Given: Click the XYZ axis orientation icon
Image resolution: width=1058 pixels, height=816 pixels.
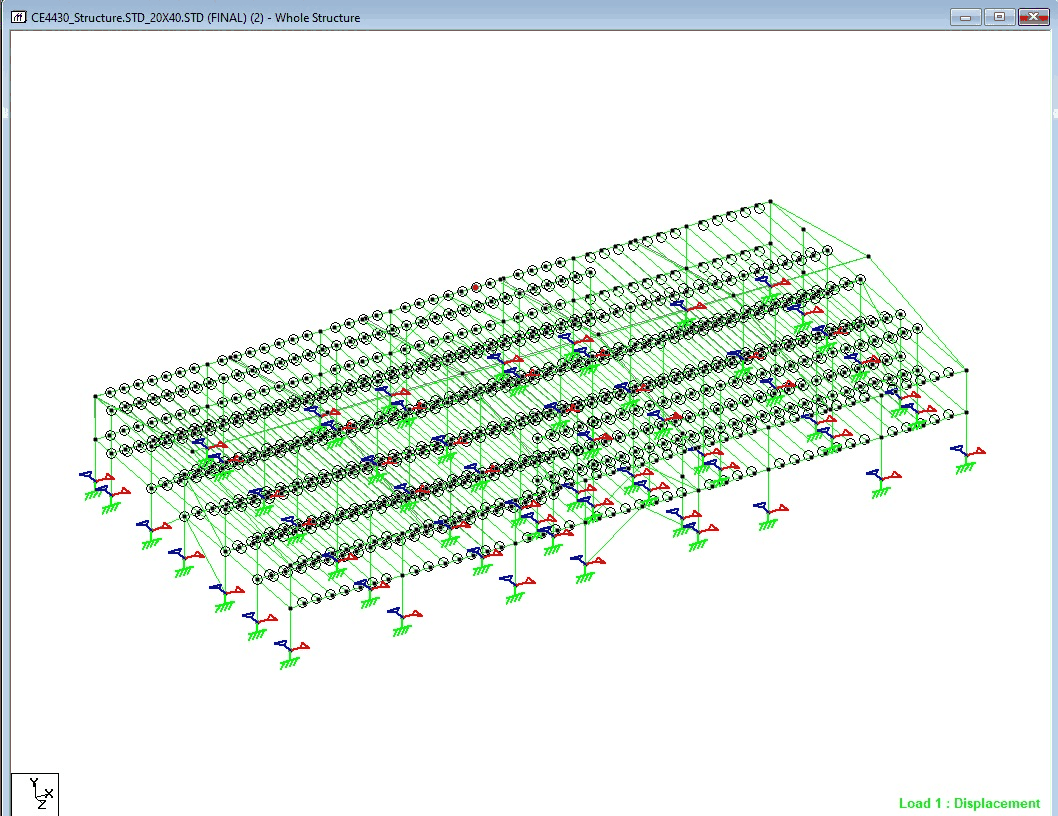Looking at the screenshot, I should 35,794.
